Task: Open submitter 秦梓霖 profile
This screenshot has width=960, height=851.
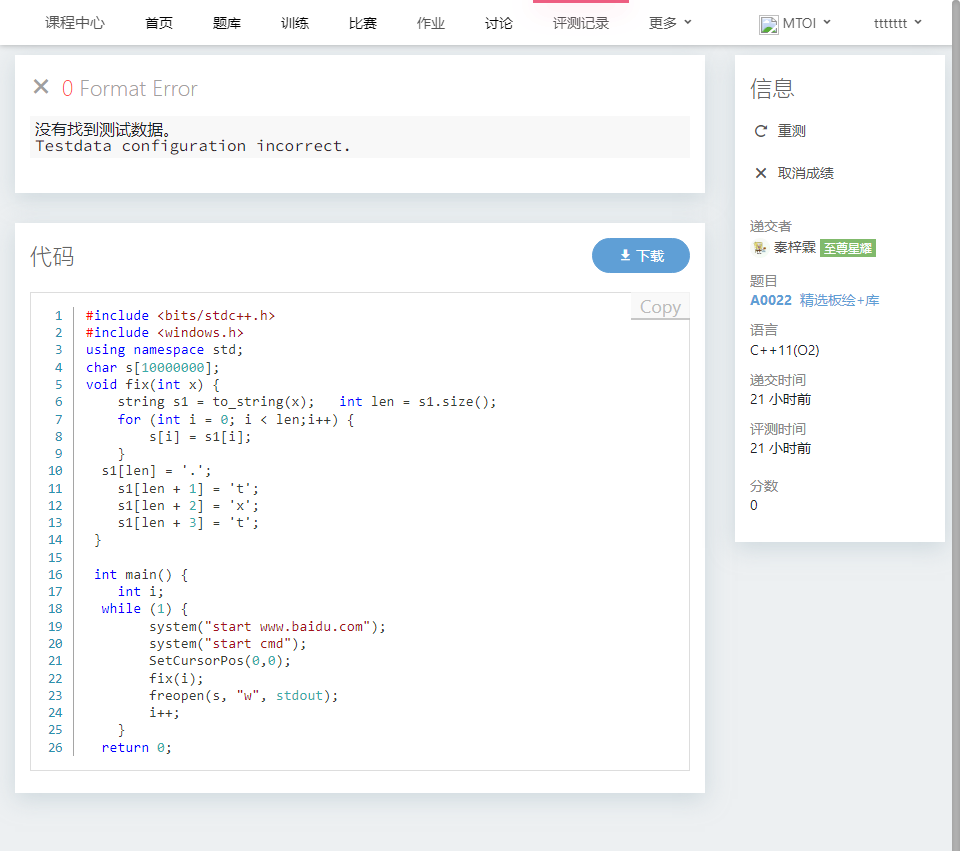Action: click(795, 247)
